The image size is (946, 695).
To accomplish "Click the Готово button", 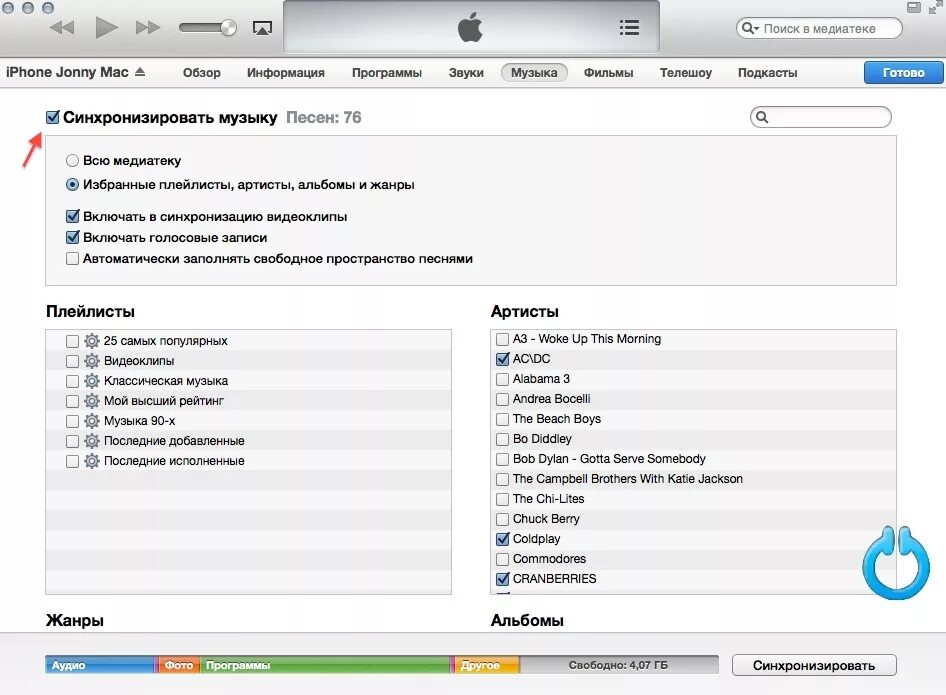I will click(x=903, y=72).
